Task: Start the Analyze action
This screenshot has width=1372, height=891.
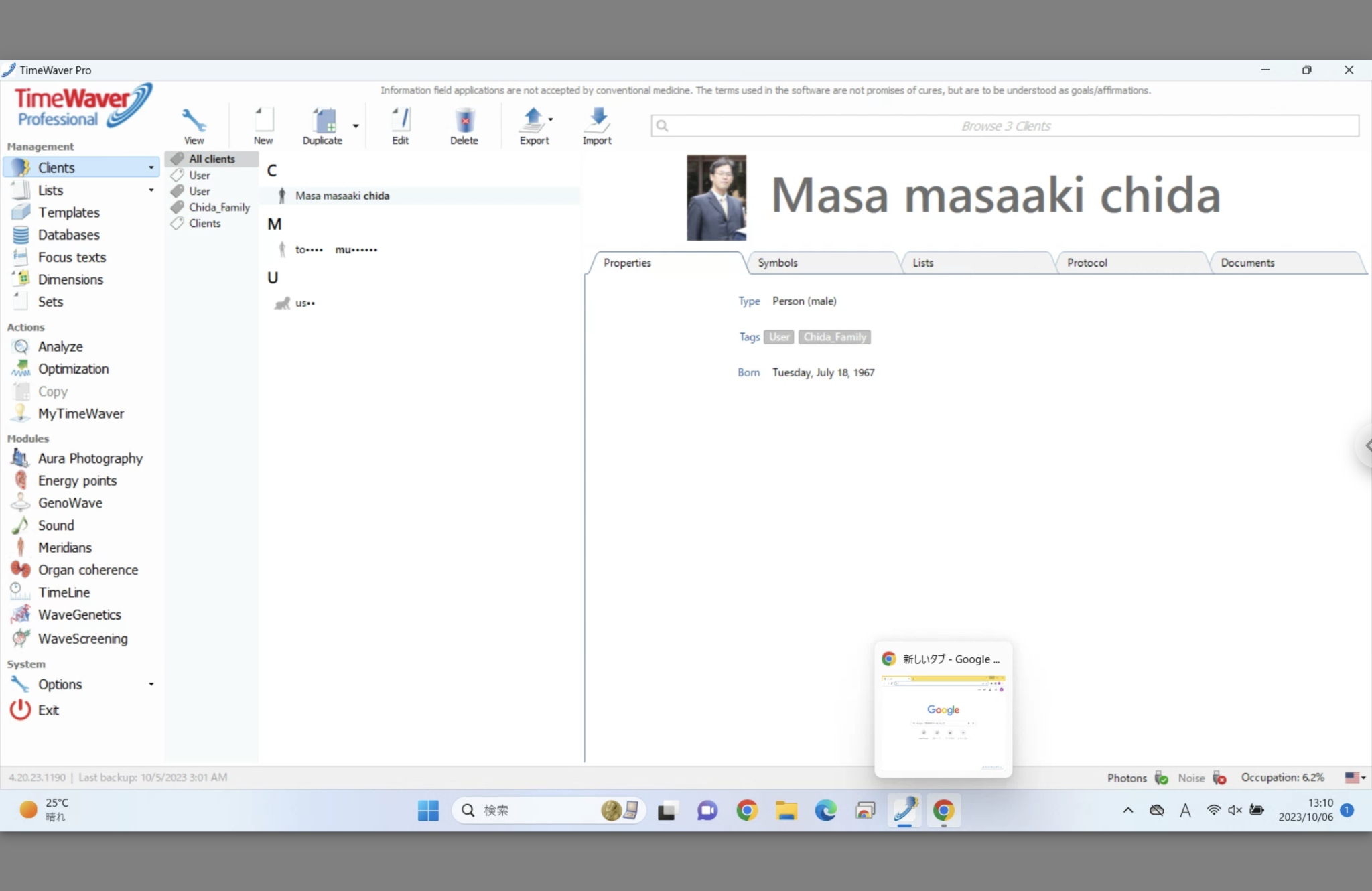Action: click(60, 346)
